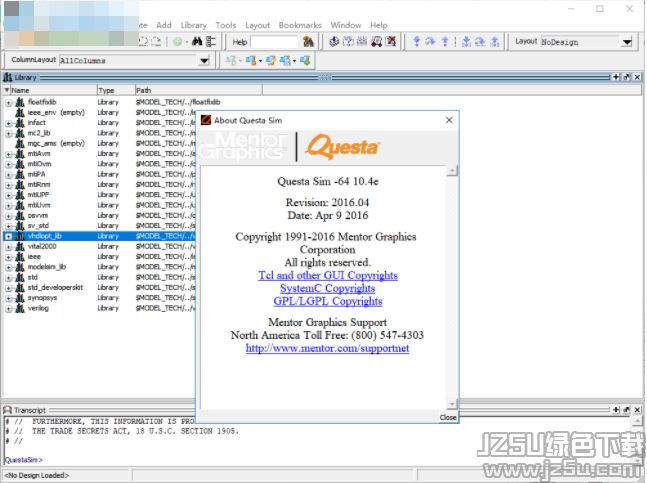
Task: Undock the Transcript pane
Action: [x=626, y=410]
